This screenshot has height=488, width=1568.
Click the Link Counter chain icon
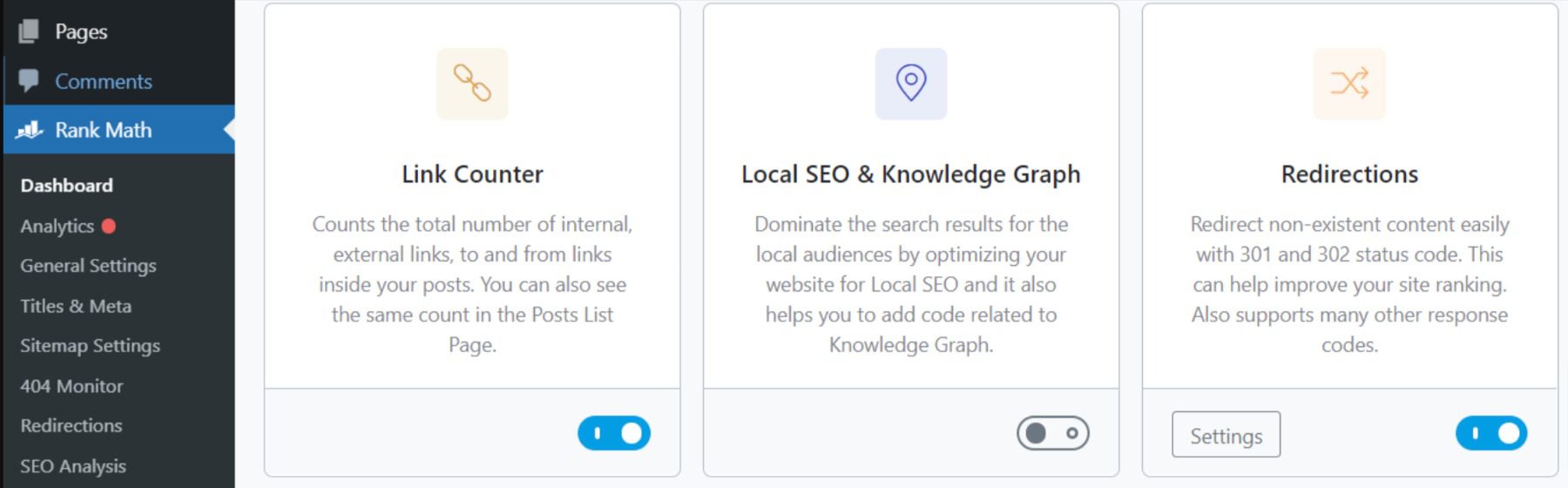click(x=472, y=84)
